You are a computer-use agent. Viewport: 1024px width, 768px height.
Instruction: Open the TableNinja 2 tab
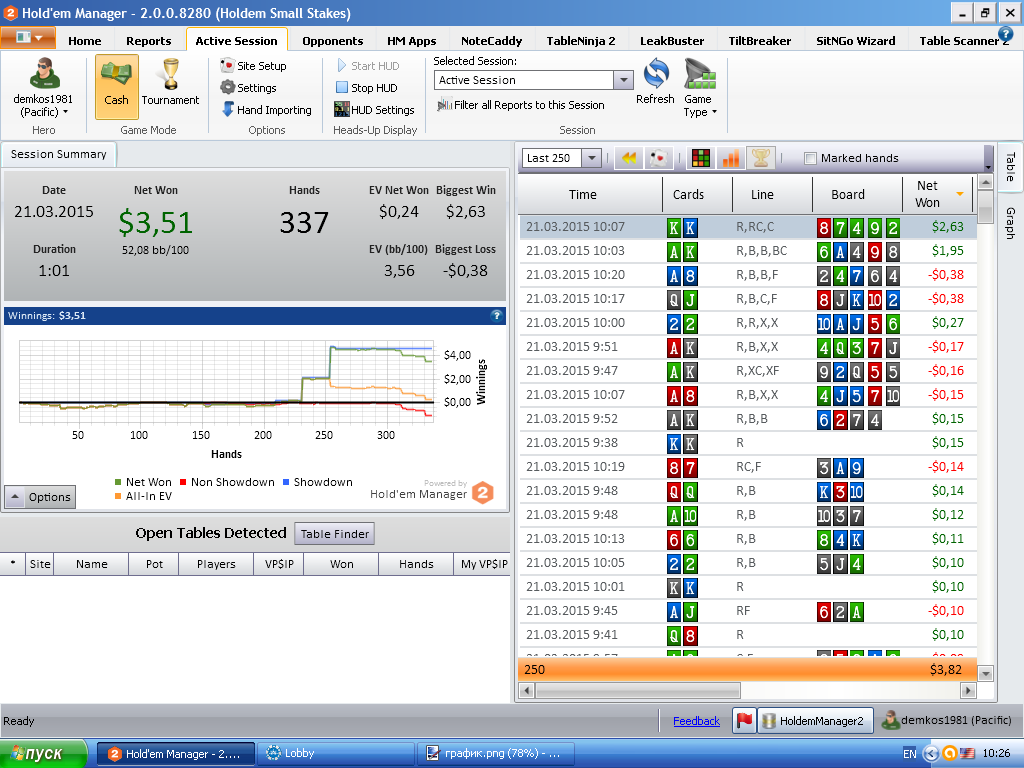581,40
